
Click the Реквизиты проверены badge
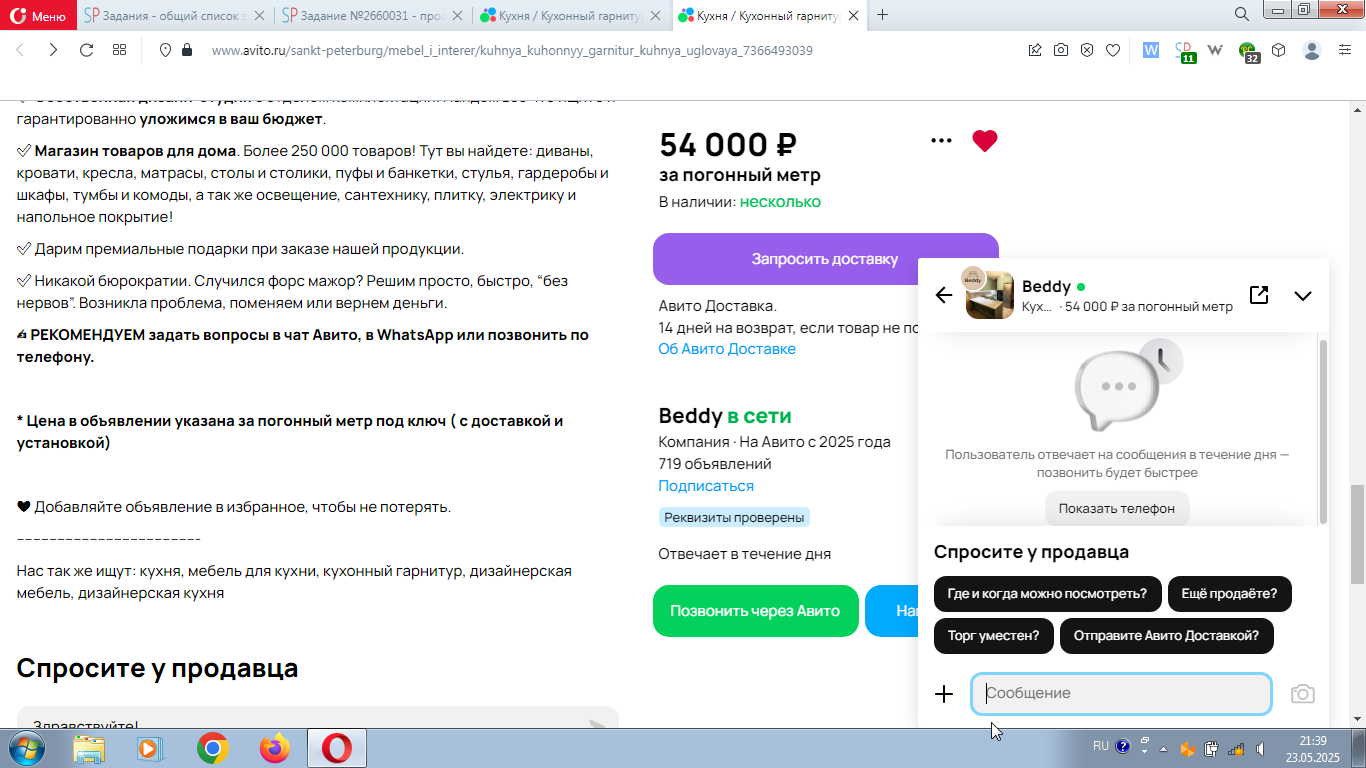734,517
